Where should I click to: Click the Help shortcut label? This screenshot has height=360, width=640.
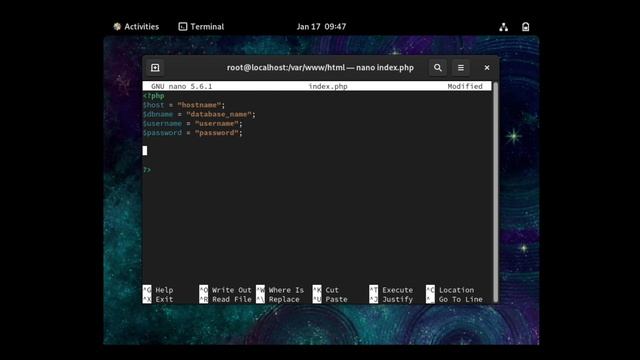coord(164,290)
